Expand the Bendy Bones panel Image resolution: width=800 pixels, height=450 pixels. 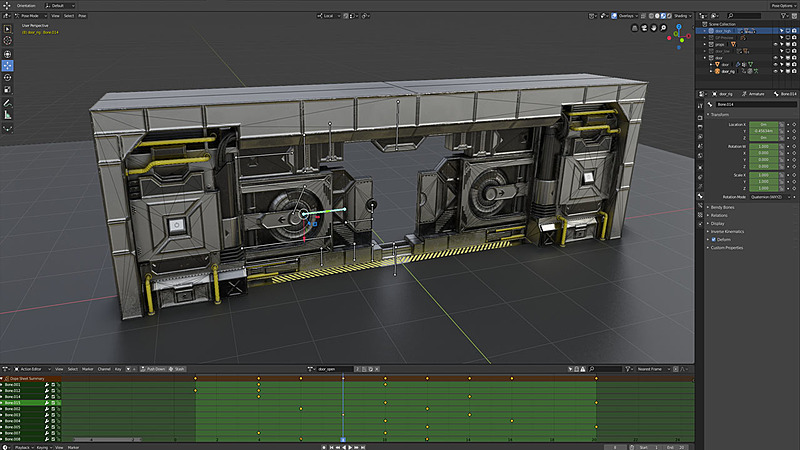(x=722, y=207)
